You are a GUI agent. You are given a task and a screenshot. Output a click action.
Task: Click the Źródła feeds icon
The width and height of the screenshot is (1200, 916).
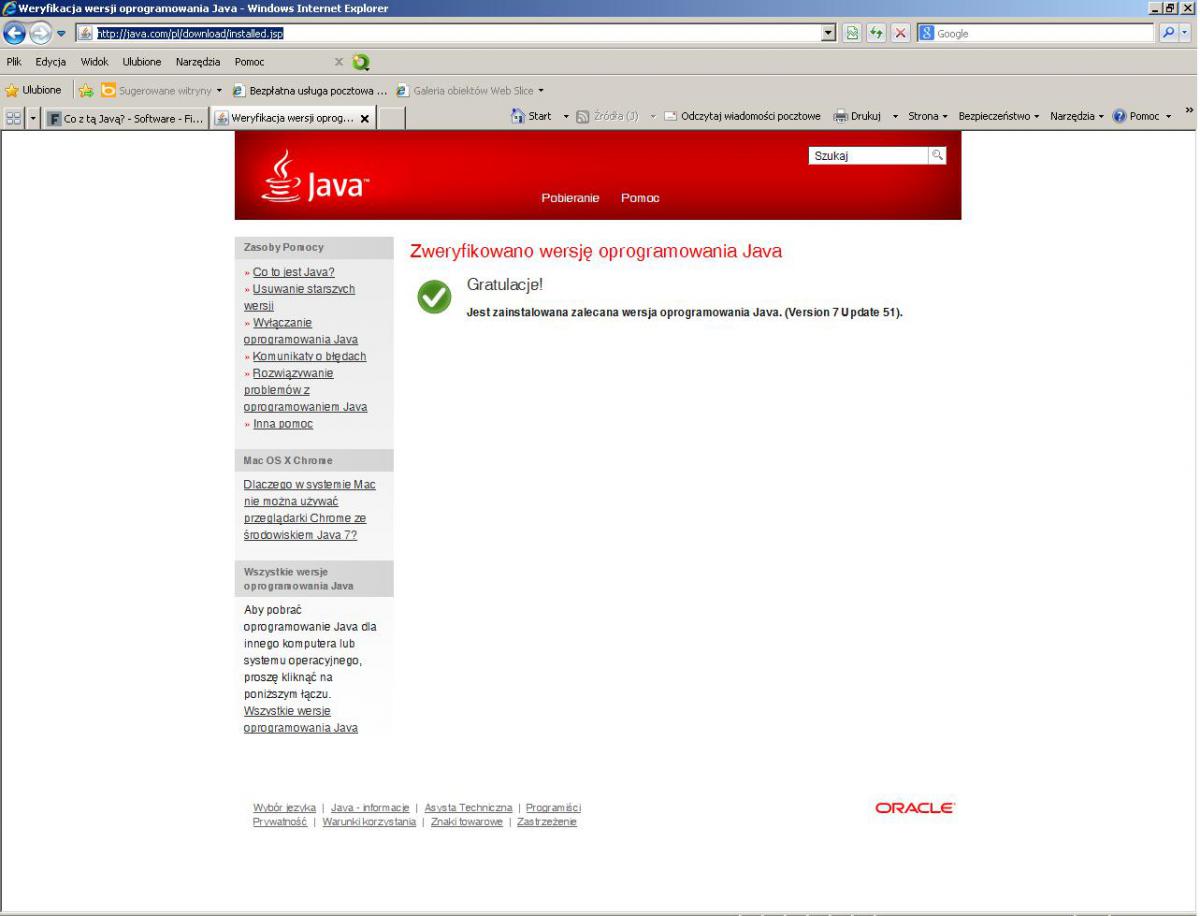[x=582, y=117]
